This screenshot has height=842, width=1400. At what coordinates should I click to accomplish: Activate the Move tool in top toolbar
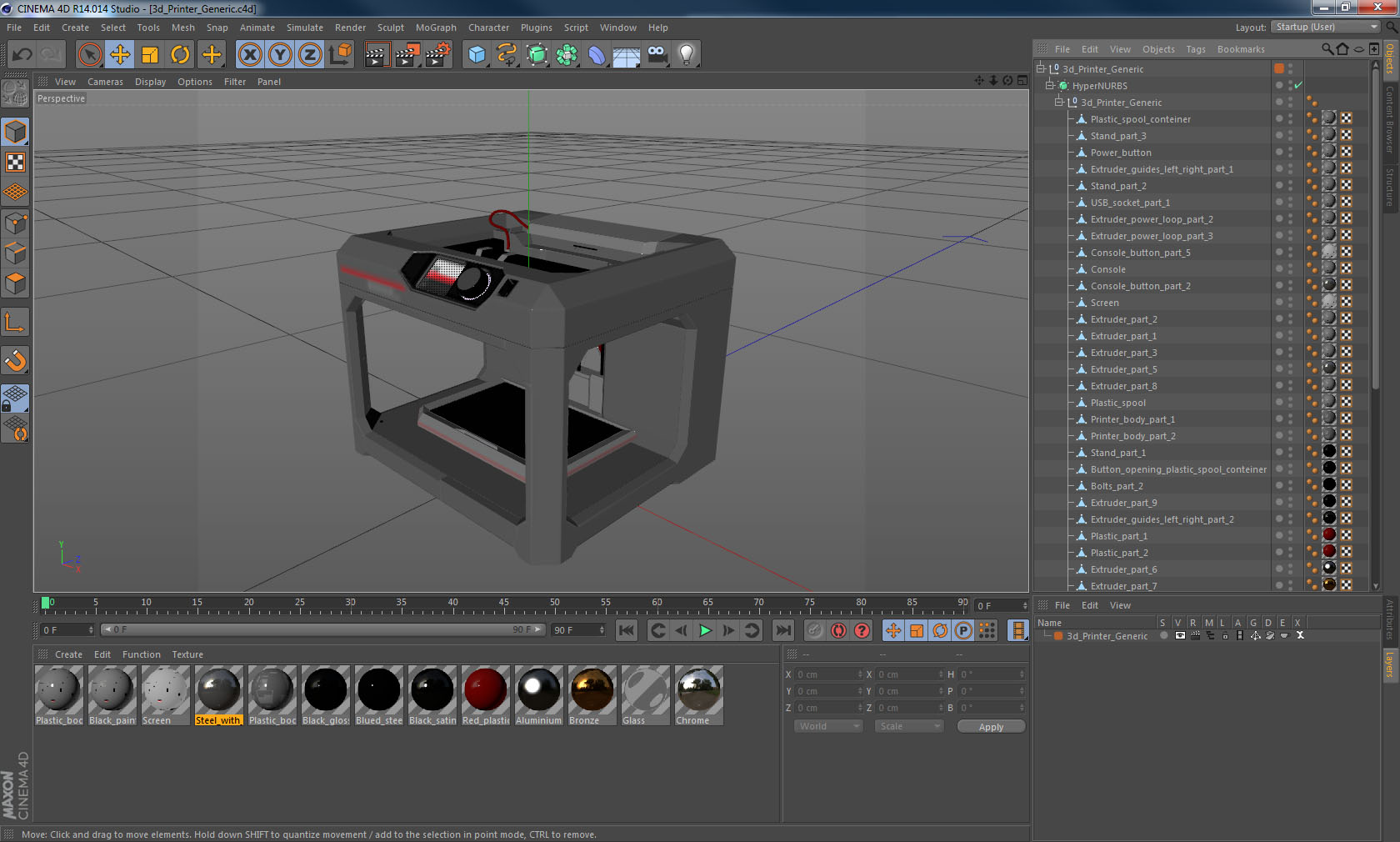coord(120,55)
